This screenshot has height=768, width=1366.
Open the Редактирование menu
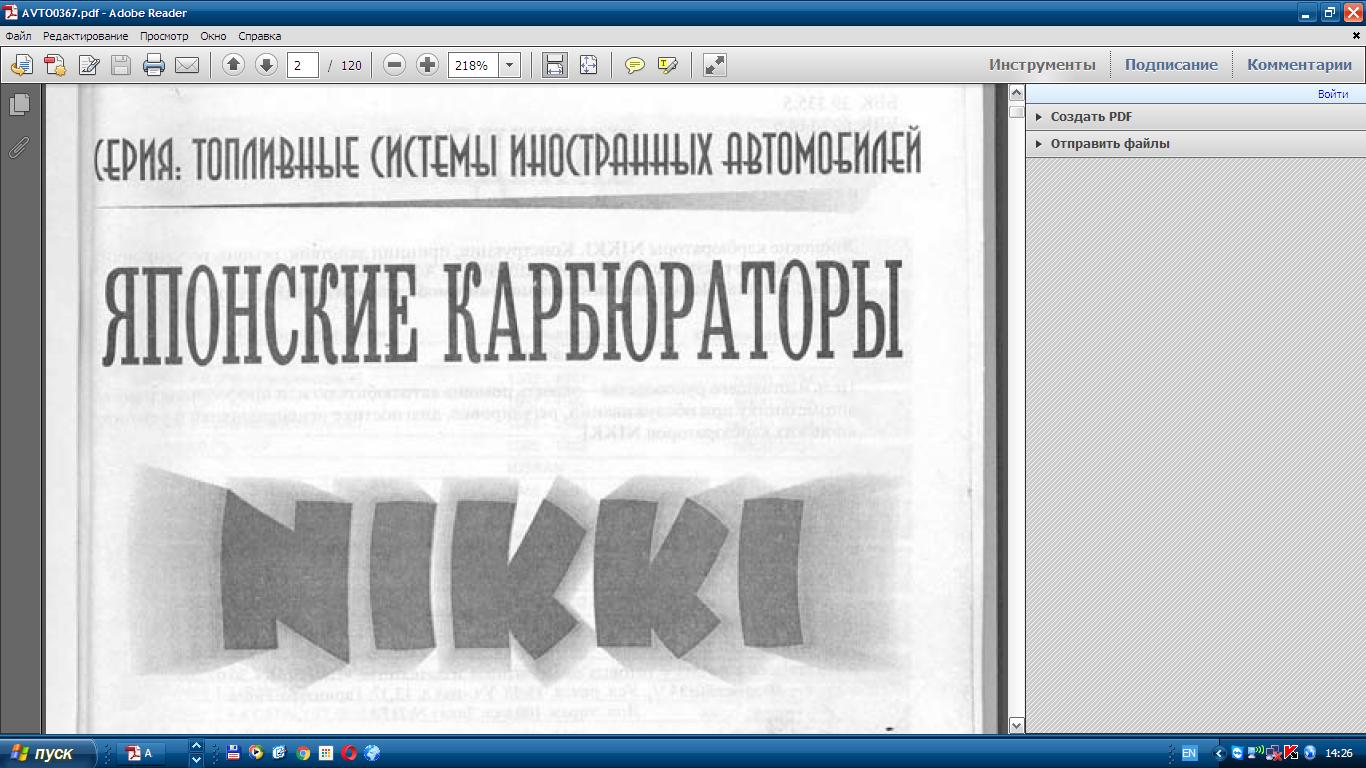click(85, 36)
